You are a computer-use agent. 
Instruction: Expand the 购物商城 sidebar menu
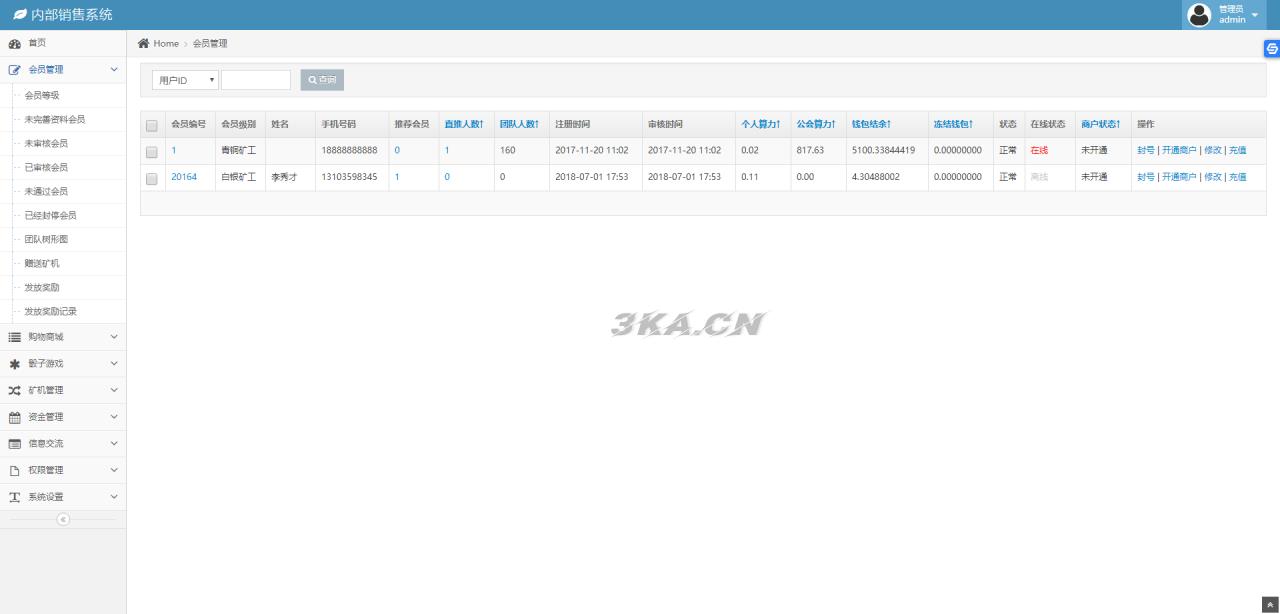tap(62, 337)
